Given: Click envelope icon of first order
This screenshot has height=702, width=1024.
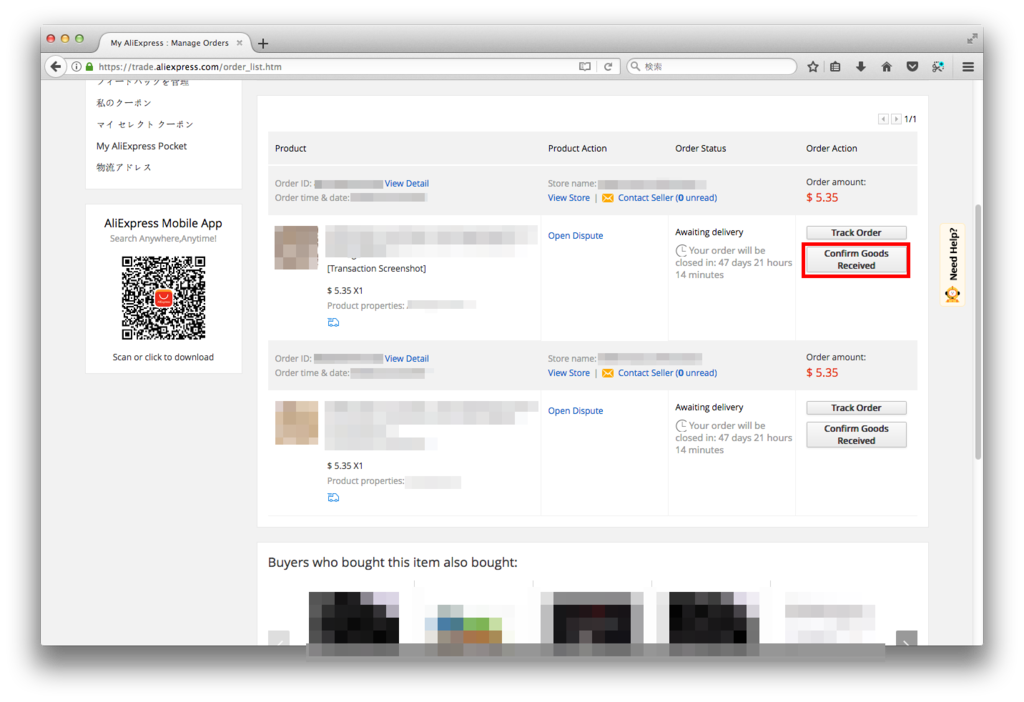Looking at the screenshot, I should tap(608, 198).
